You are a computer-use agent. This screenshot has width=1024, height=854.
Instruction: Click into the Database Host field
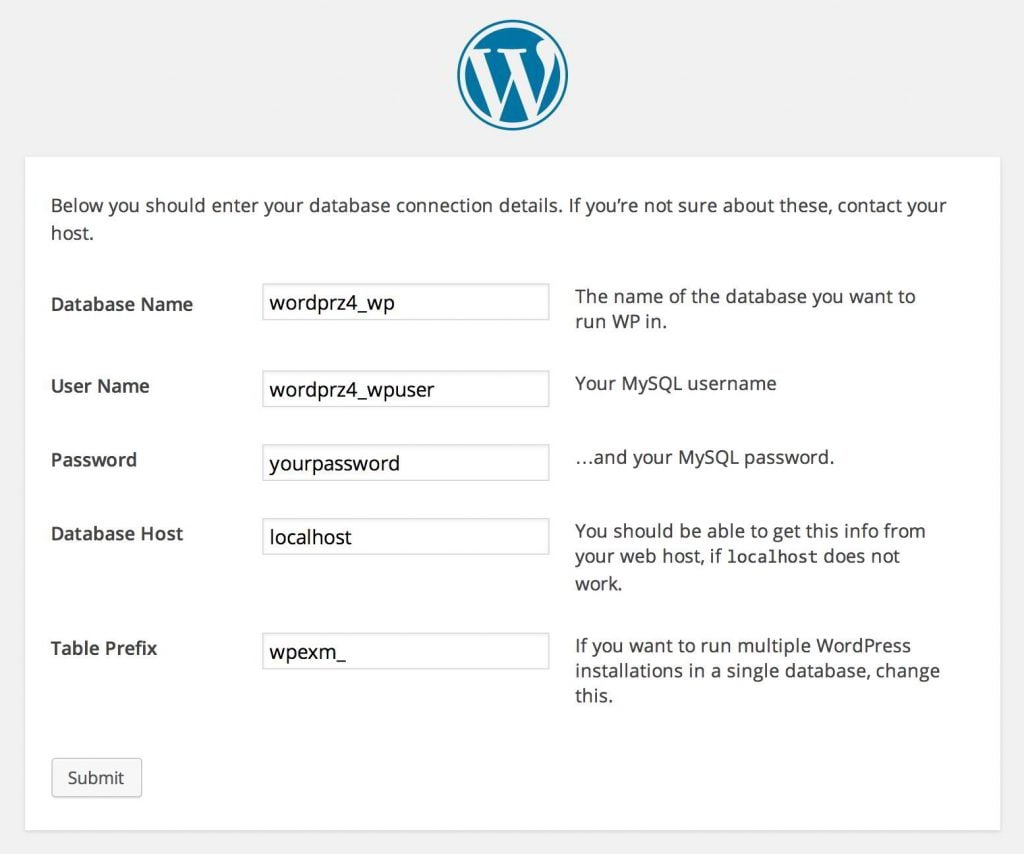[x=405, y=537]
